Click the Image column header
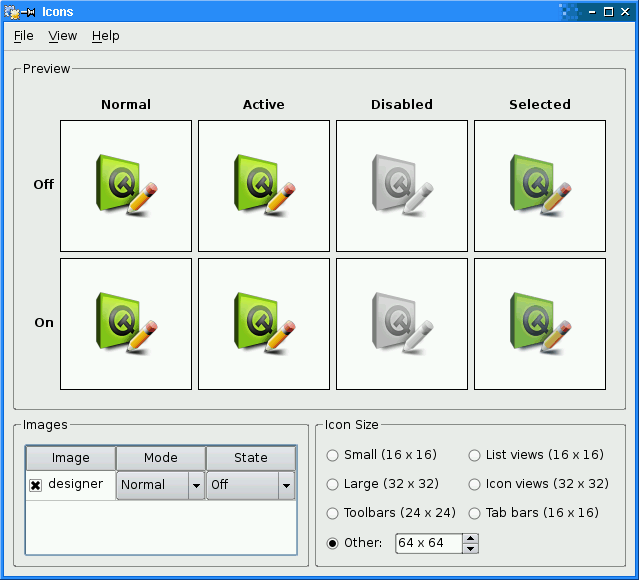Screen dimensions: 639x580 pyautogui.click(x=71, y=458)
